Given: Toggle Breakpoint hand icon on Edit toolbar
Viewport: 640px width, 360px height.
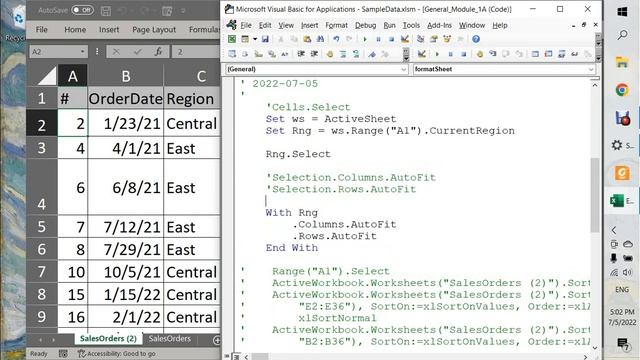Looking at the screenshot, I should [330, 54].
